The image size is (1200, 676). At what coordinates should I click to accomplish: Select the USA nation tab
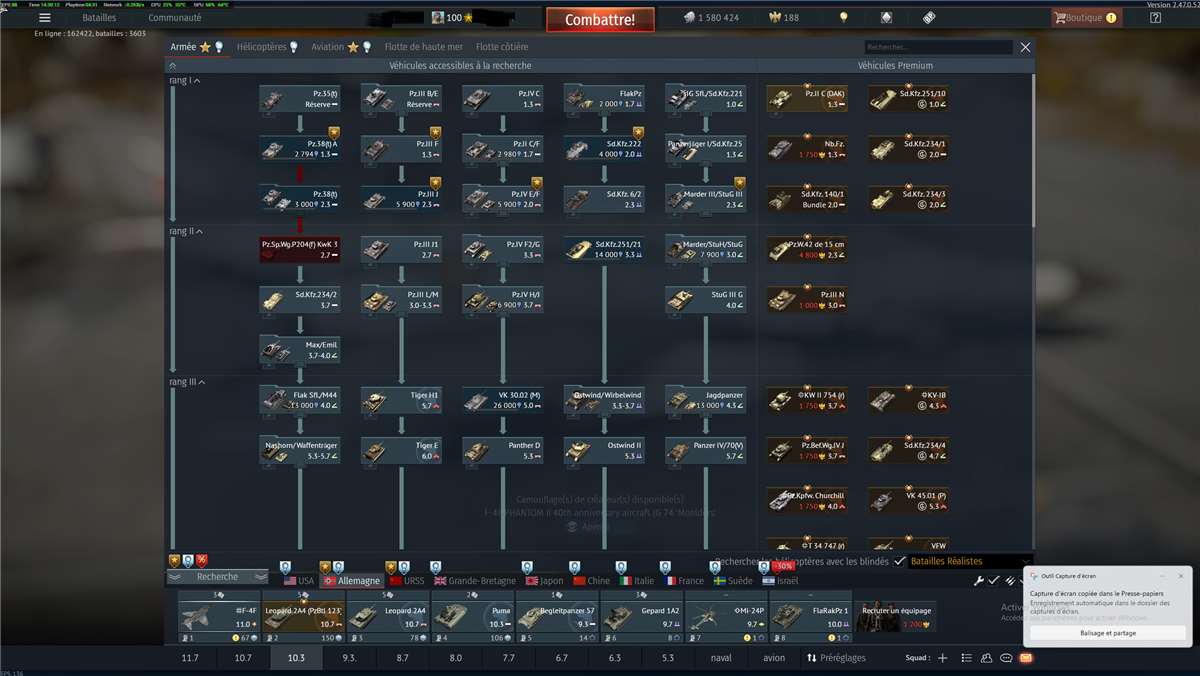pyautogui.click(x=298, y=581)
